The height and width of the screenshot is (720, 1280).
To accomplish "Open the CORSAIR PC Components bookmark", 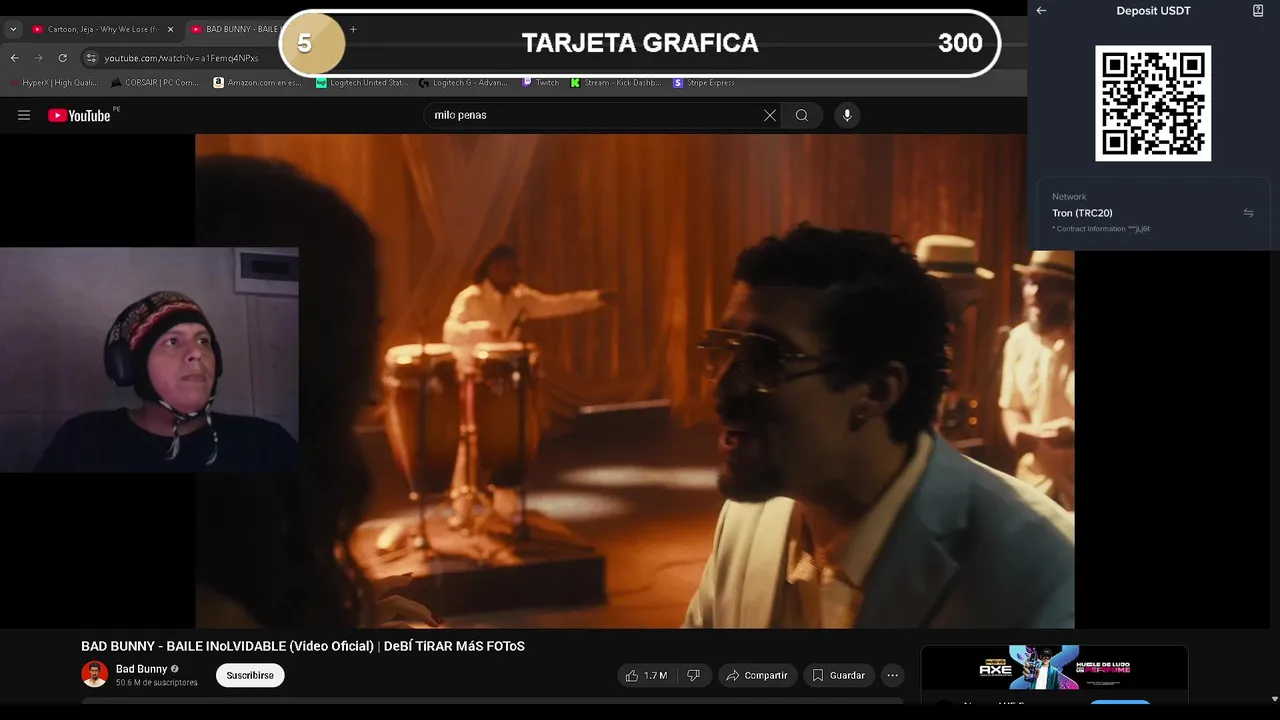I will [x=154, y=83].
